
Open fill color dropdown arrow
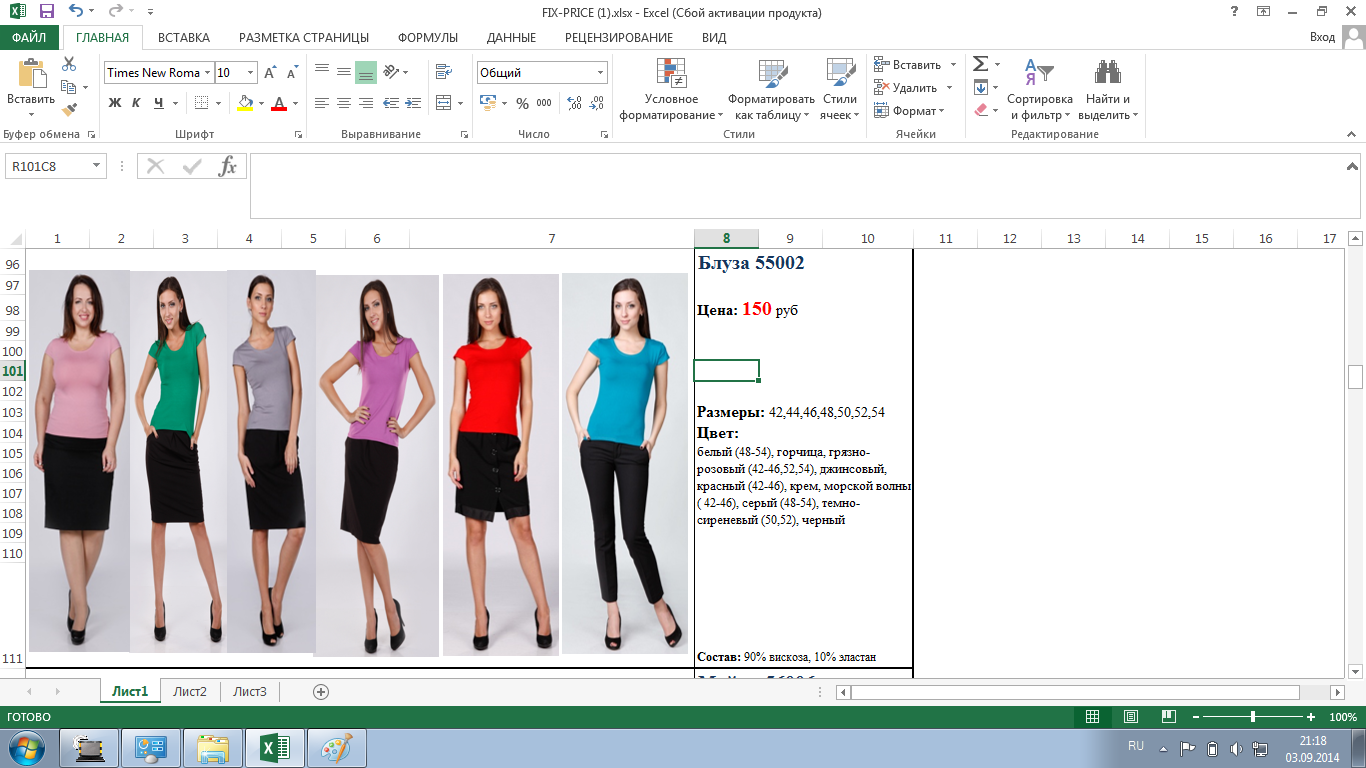pyautogui.click(x=261, y=103)
